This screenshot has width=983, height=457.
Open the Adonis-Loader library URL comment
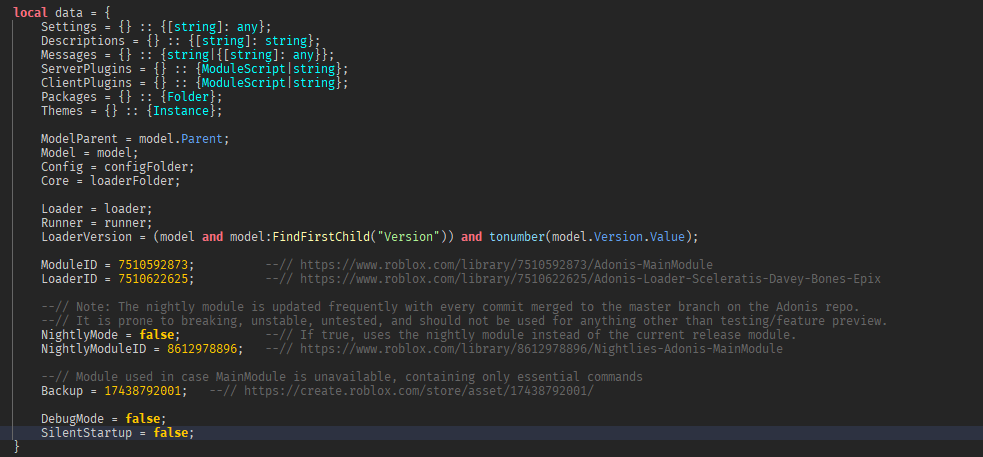pyautogui.click(x=591, y=279)
